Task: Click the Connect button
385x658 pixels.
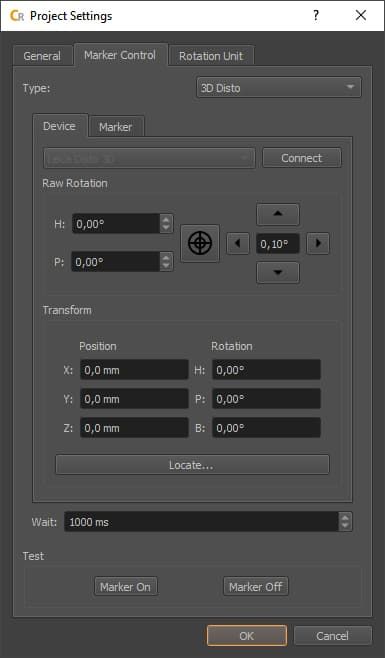Action: click(302, 158)
